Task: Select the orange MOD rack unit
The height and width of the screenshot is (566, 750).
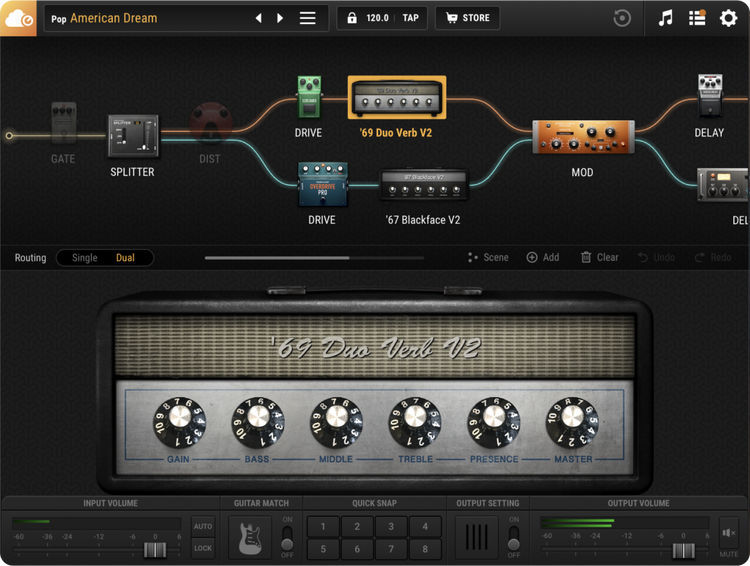Action: 582,138
